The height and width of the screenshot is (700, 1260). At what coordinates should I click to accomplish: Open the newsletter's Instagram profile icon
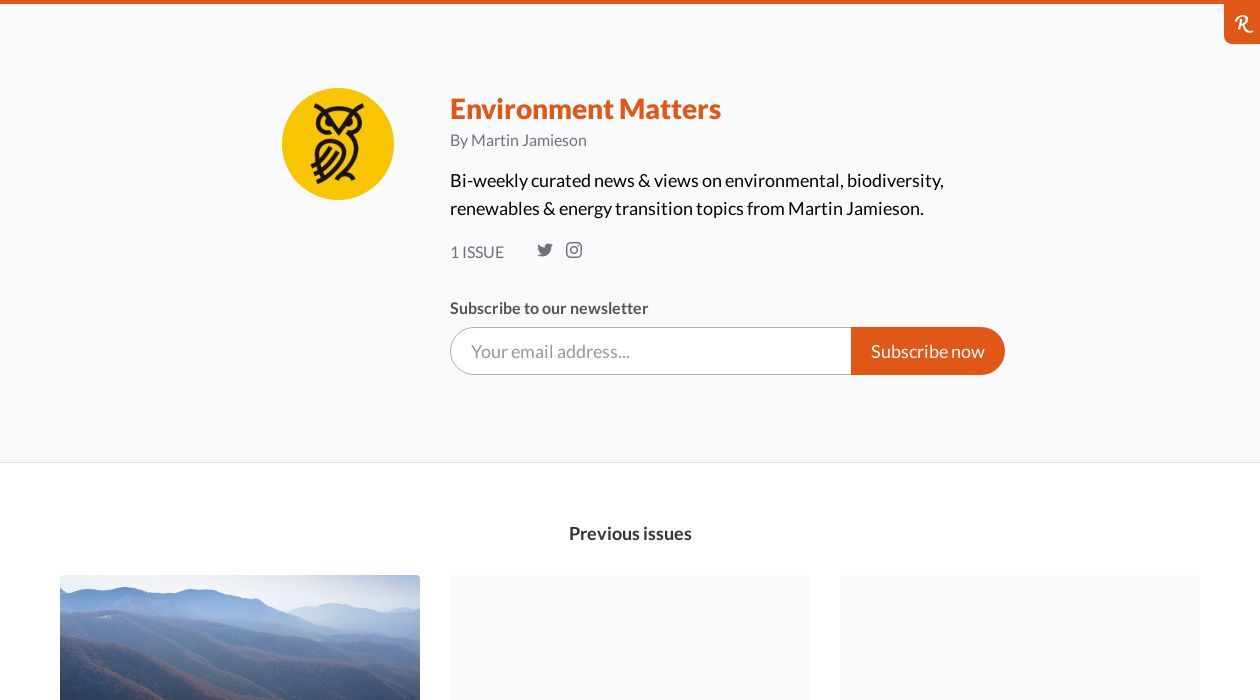(574, 250)
